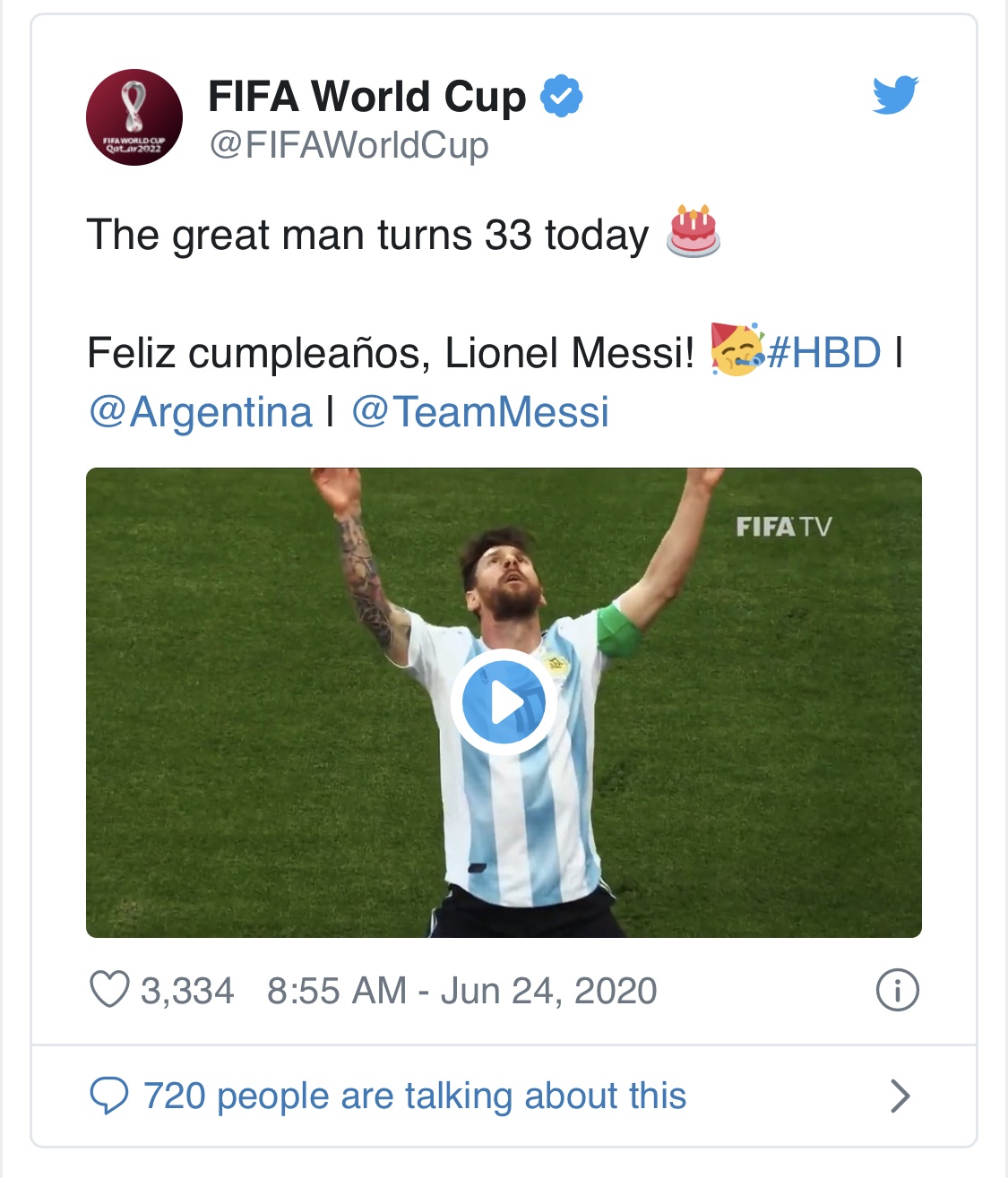Click the reply speech bubble icon
This screenshot has width=1008, height=1178.
[x=109, y=1096]
